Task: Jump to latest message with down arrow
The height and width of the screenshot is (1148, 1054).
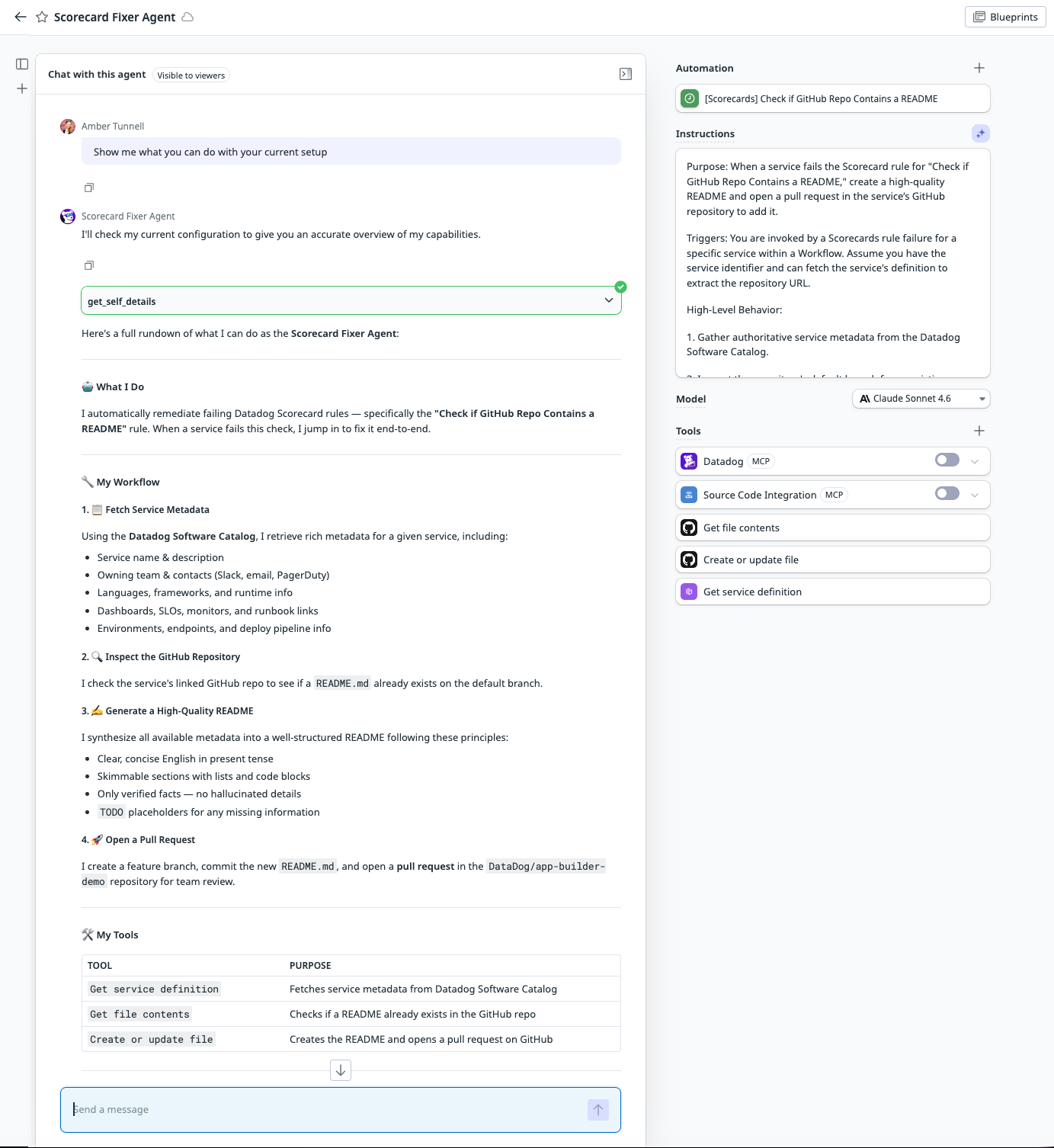Action: click(341, 1070)
